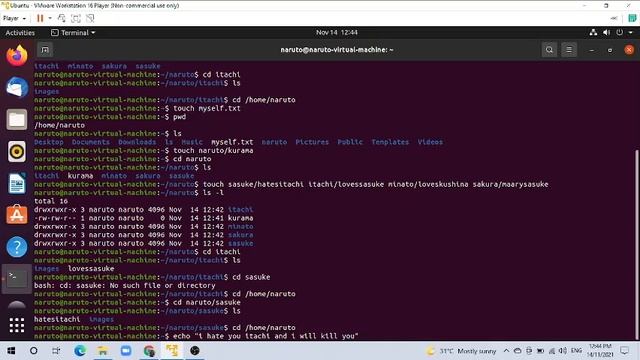
Task: Show Applications grid in dock
Action: click(17, 325)
